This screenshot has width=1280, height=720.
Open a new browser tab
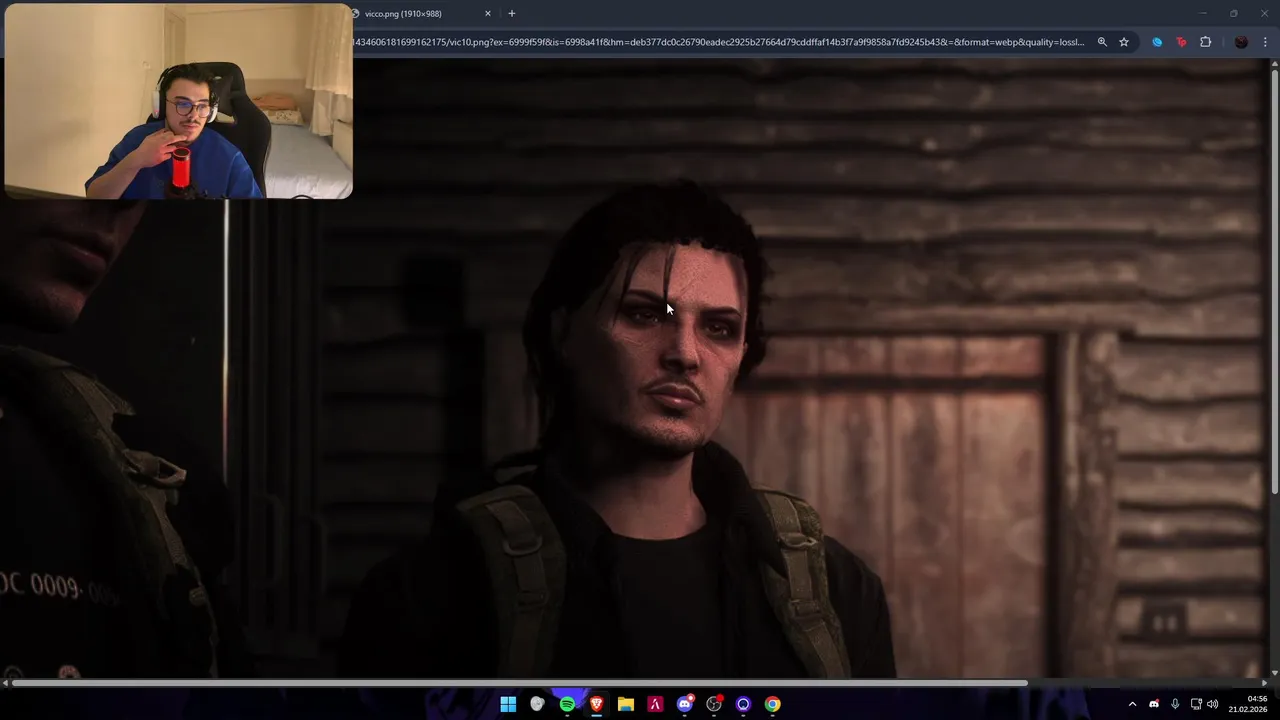[x=512, y=14]
